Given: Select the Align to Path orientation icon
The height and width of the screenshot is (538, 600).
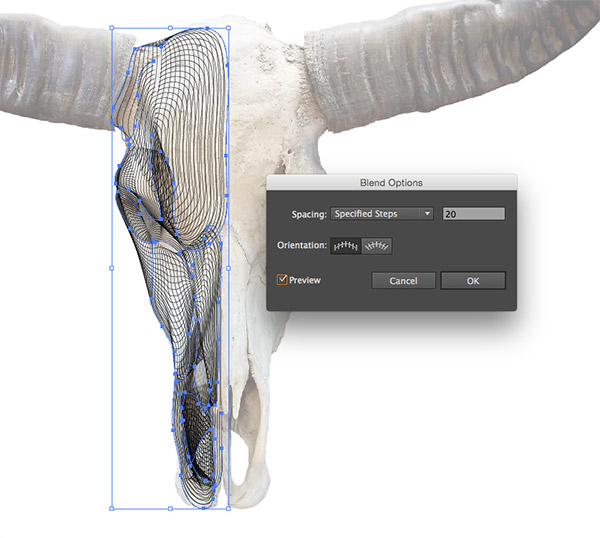Looking at the screenshot, I should pyautogui.click(x=377, y=246).
